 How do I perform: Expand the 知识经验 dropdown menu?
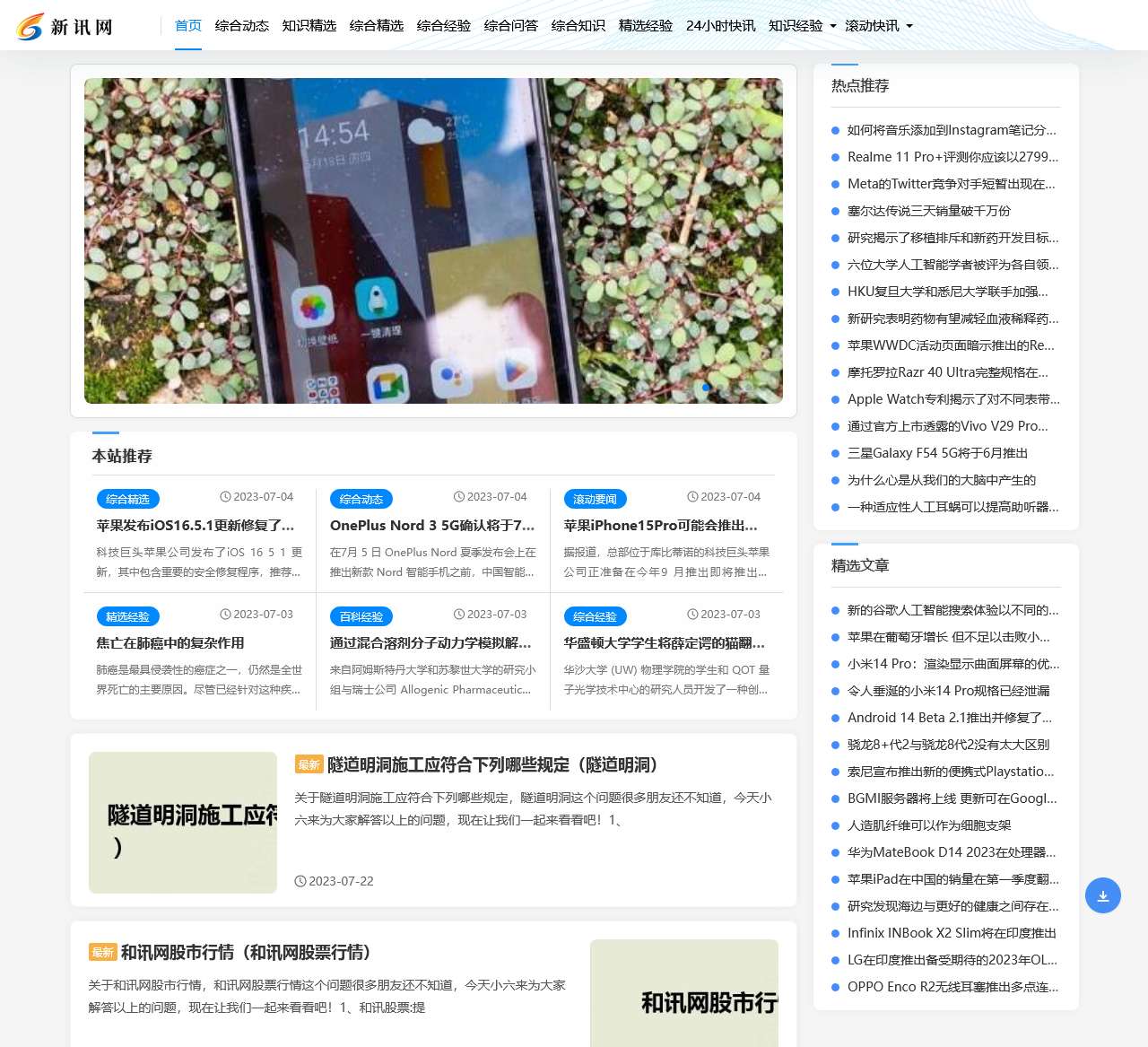[x=803, y=26]
